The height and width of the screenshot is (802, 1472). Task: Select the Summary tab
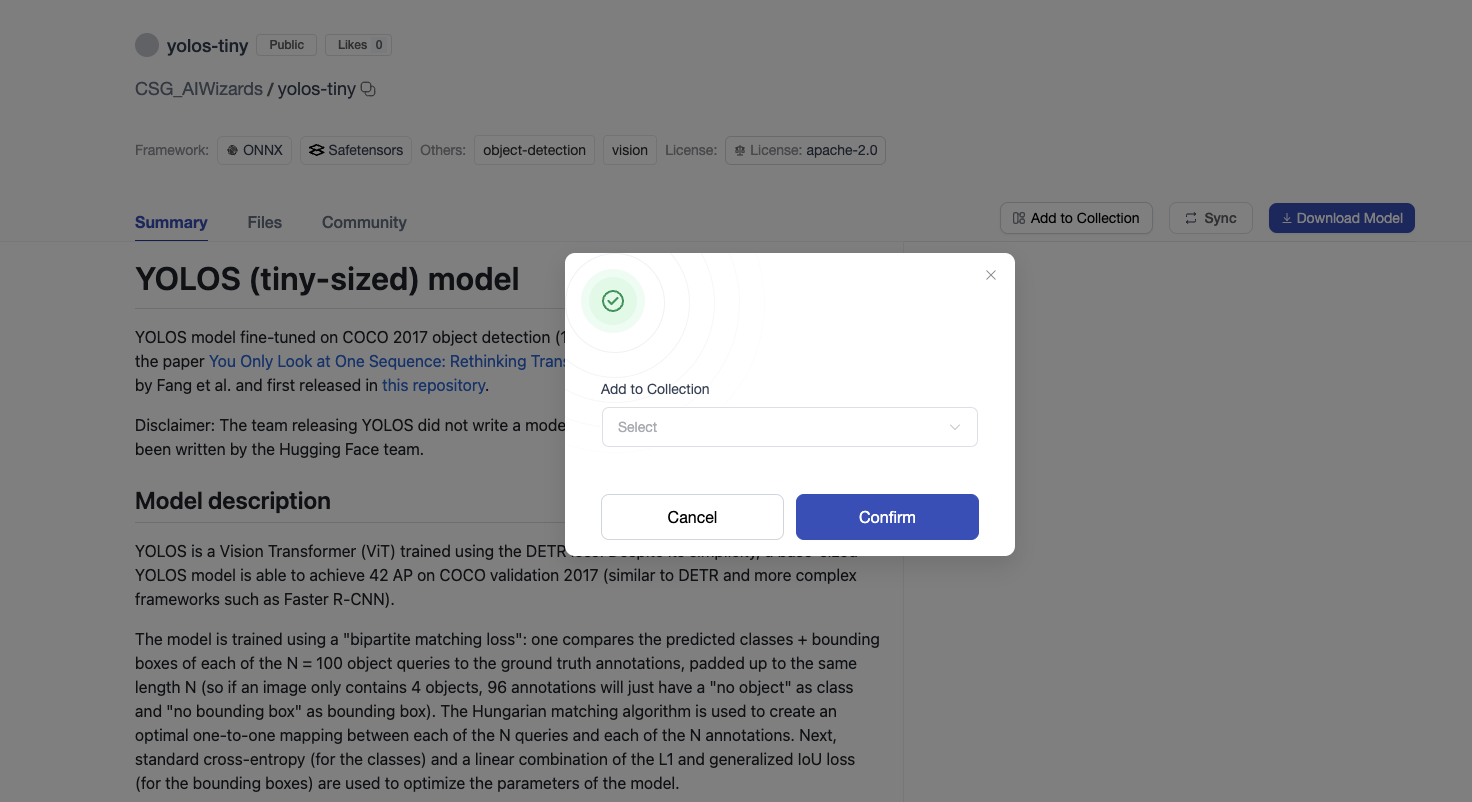pyautogui.click(x=171, y=222)
